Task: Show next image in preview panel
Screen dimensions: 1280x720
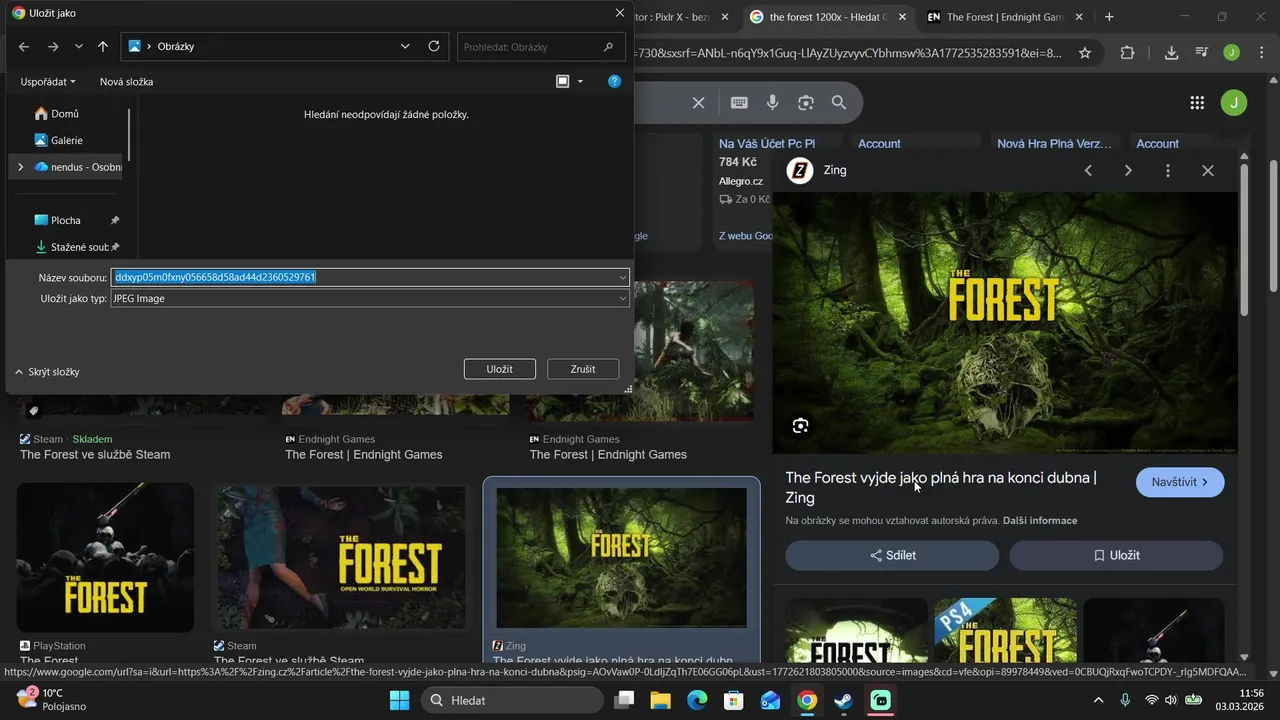Action: tap(1128, 171)
